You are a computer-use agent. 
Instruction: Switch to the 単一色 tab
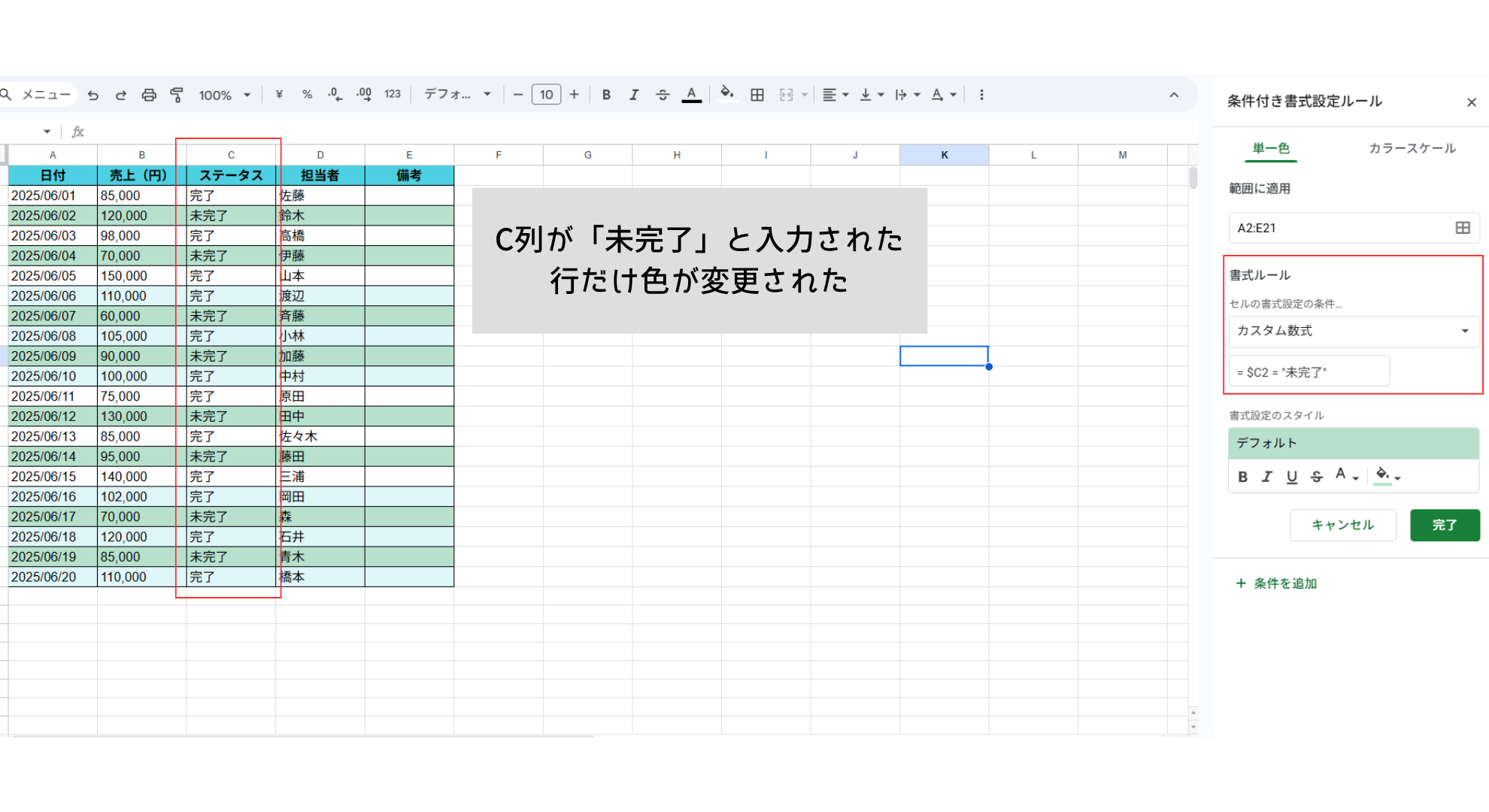pyautogui.click(x=1271, y=148)
